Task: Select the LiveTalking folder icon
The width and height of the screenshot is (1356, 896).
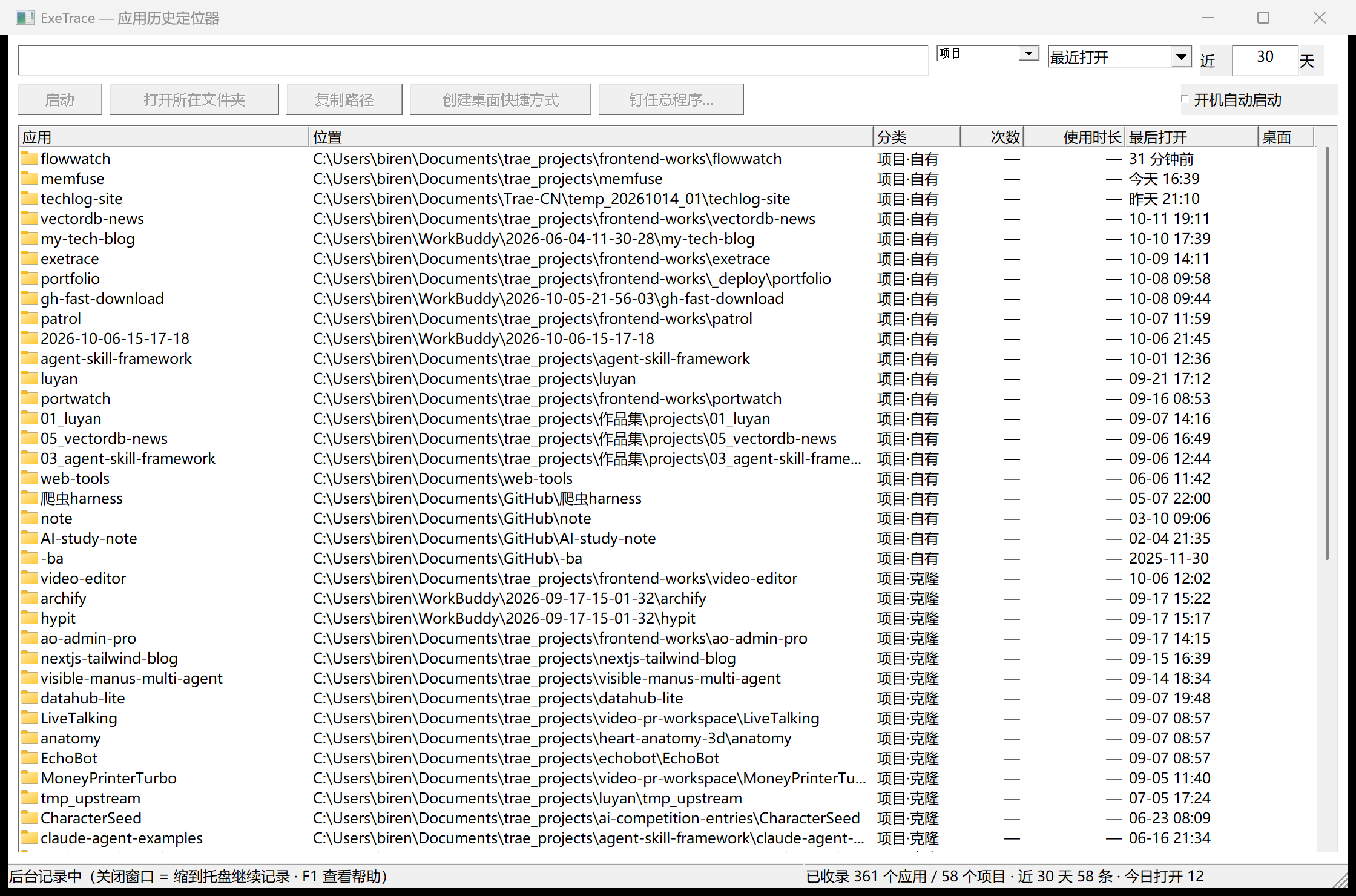Action: pos(30,718)
